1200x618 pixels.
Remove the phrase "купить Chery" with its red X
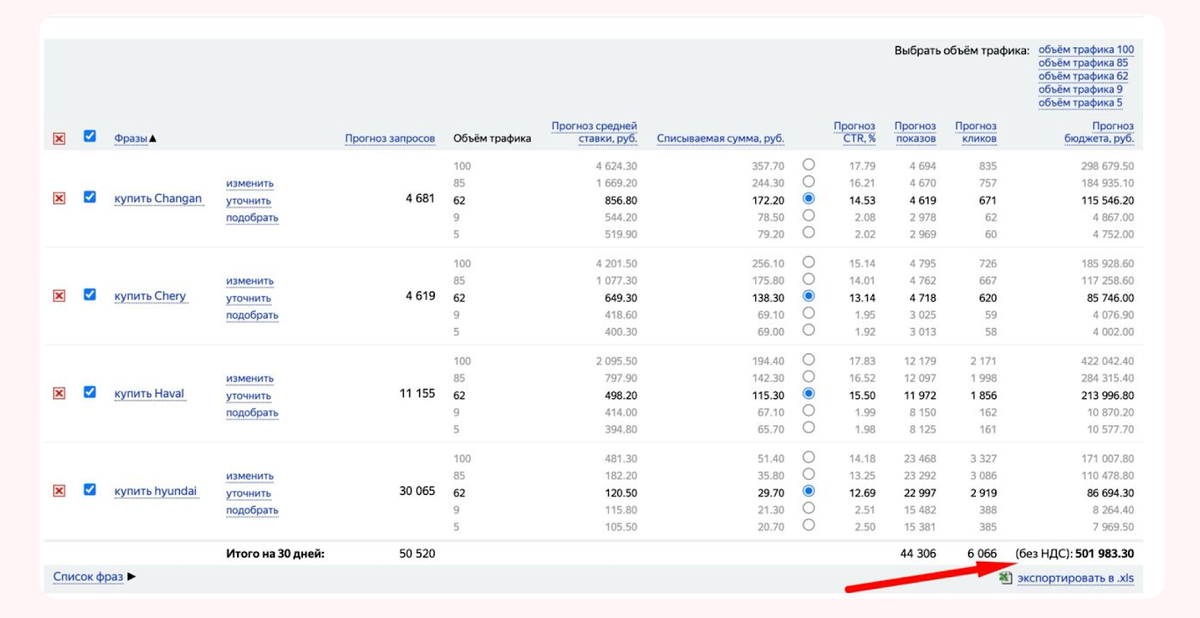coord(59,296)
